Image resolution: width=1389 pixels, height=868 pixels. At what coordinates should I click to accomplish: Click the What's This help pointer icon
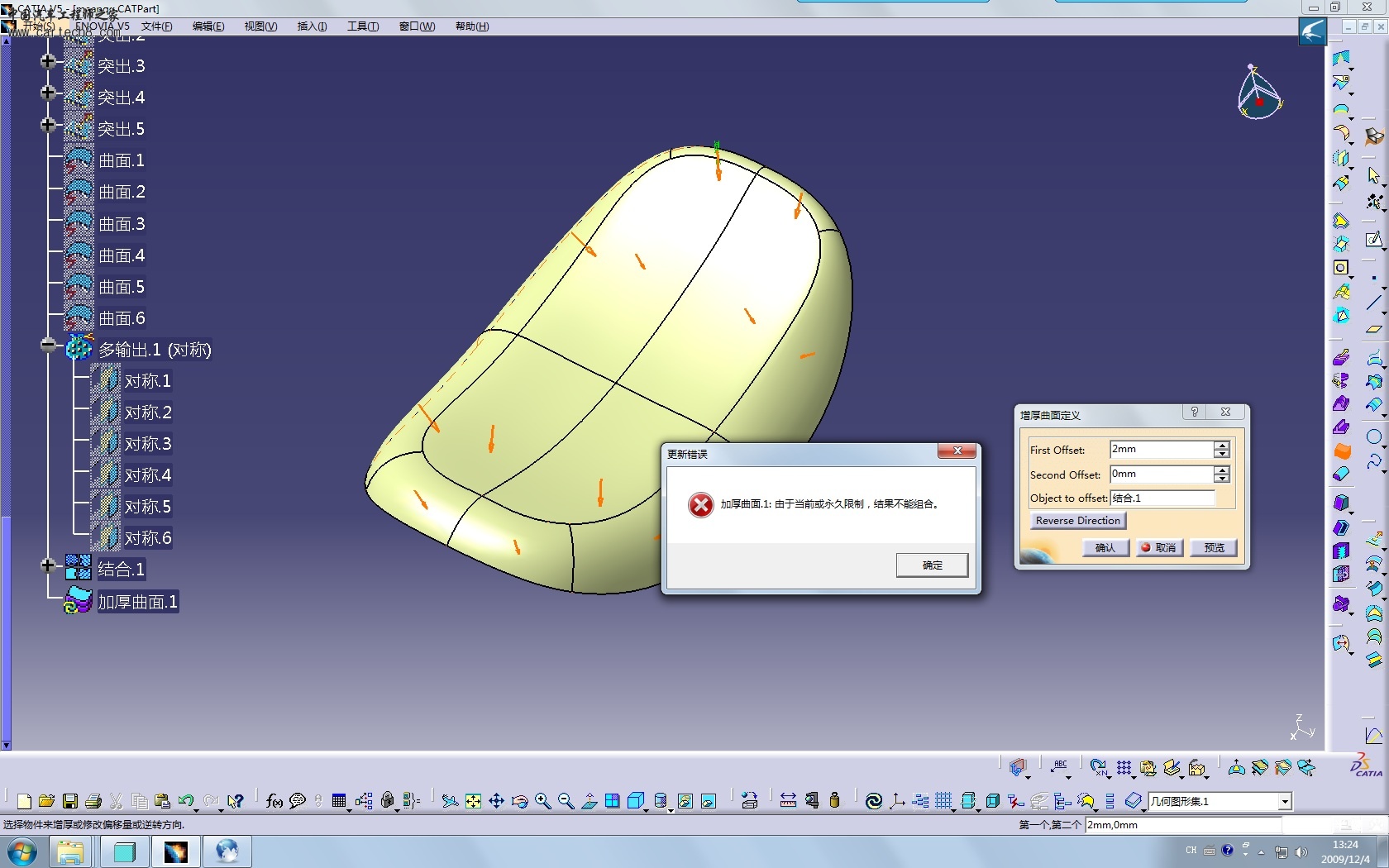[x=236, y=801]
